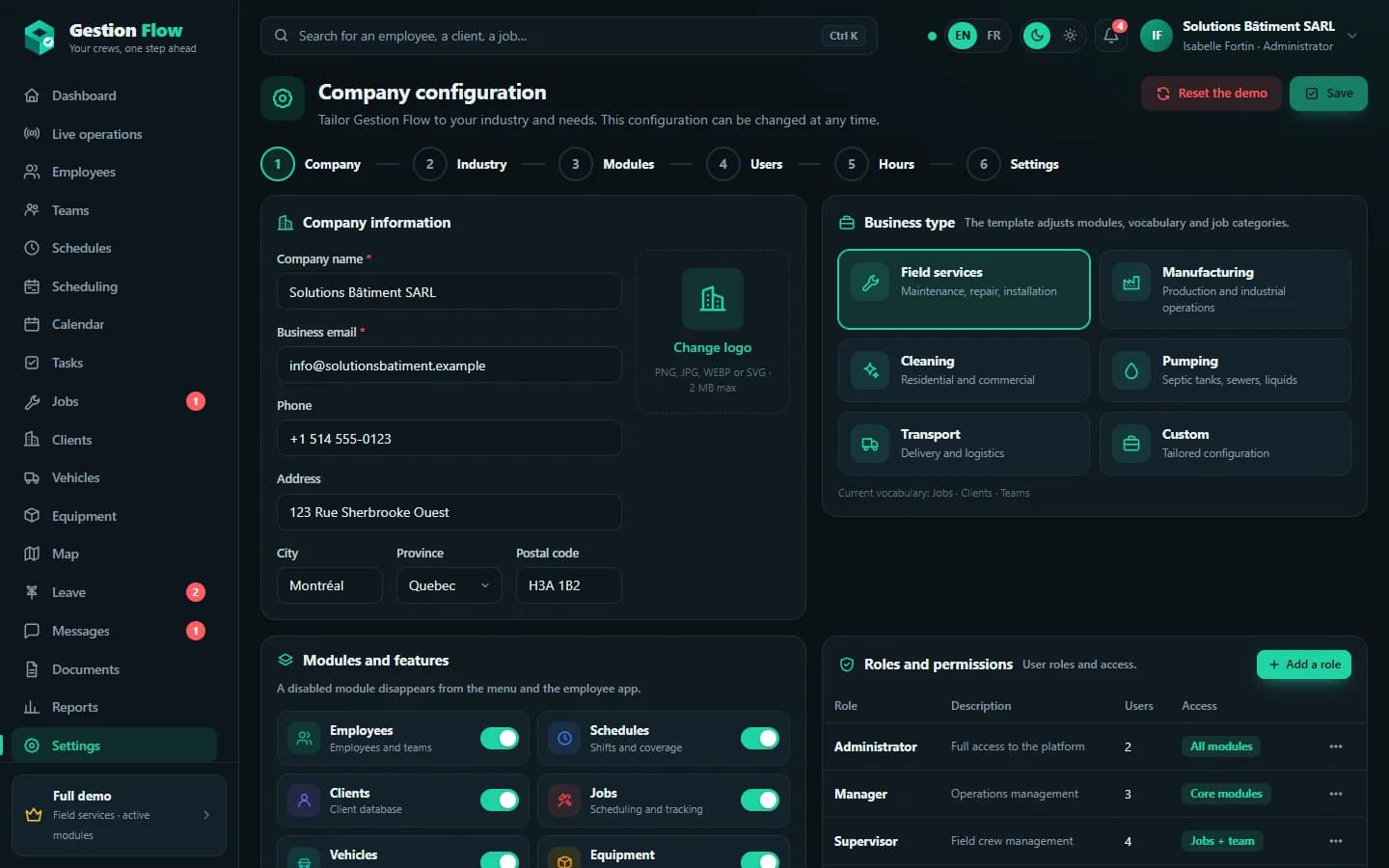Go to step 4 Users
1389x868 pixels.
[x=745, y=164]
